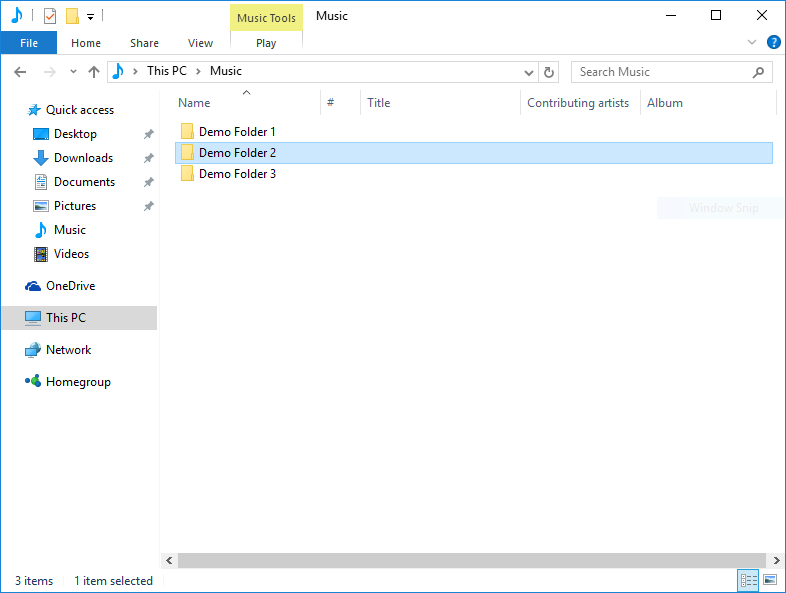This screenshot has height=593, width=786.
Task: Expand the address bar history dropdown
Action: point(530,72)
